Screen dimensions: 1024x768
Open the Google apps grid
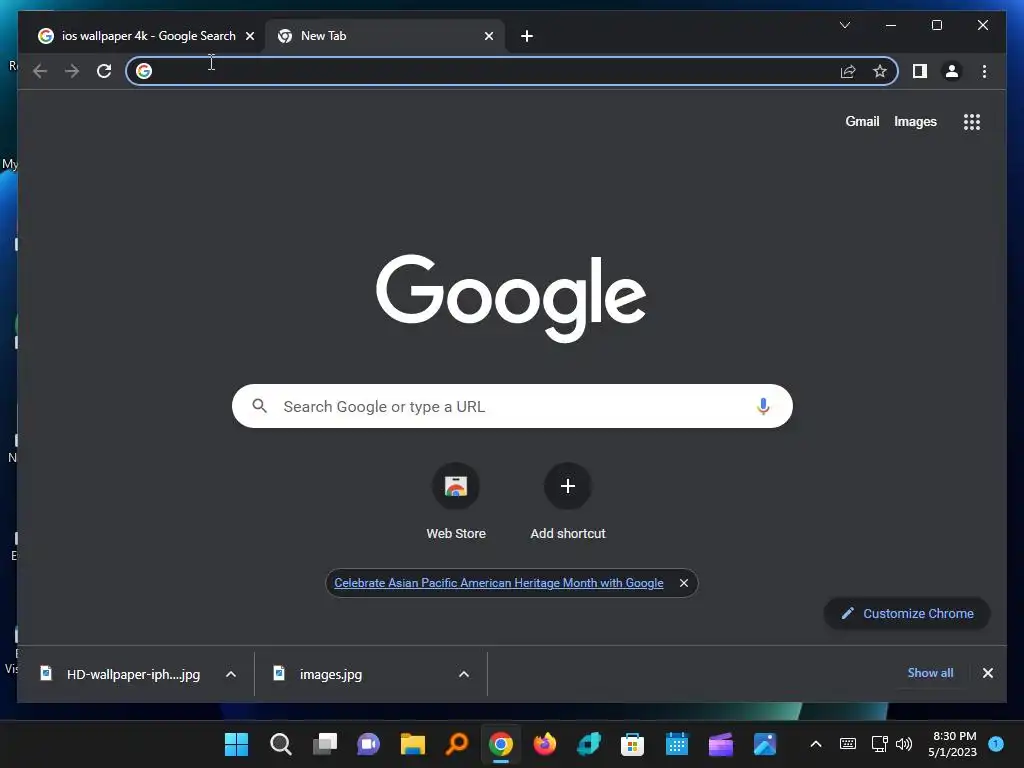(x=972, y=121)
